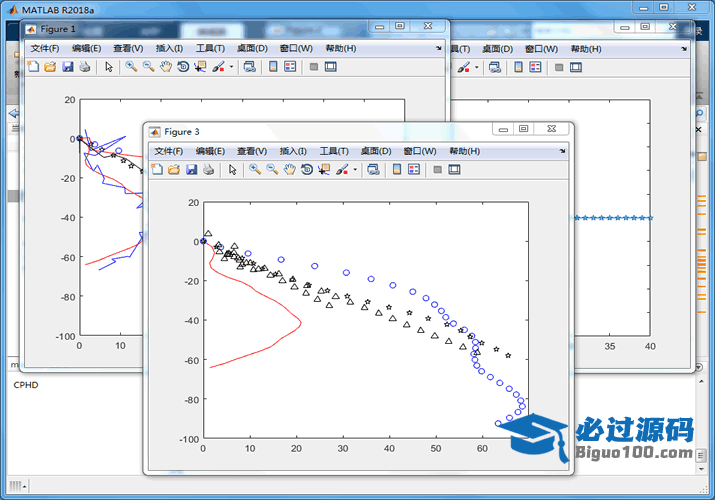Select Edit Plot arrow tool in Figure 3

pos(233,170)
